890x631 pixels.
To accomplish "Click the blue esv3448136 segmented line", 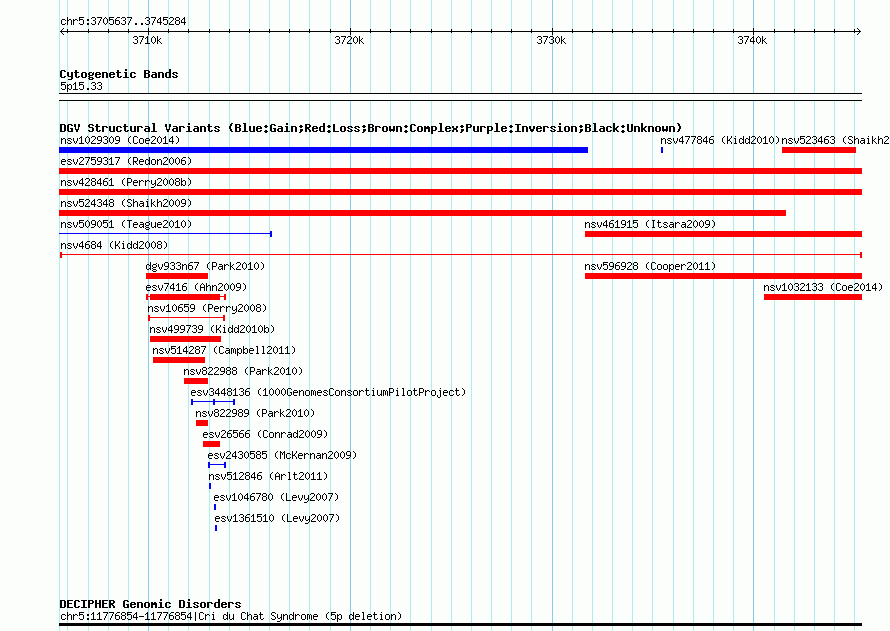I will coord(213,402).
